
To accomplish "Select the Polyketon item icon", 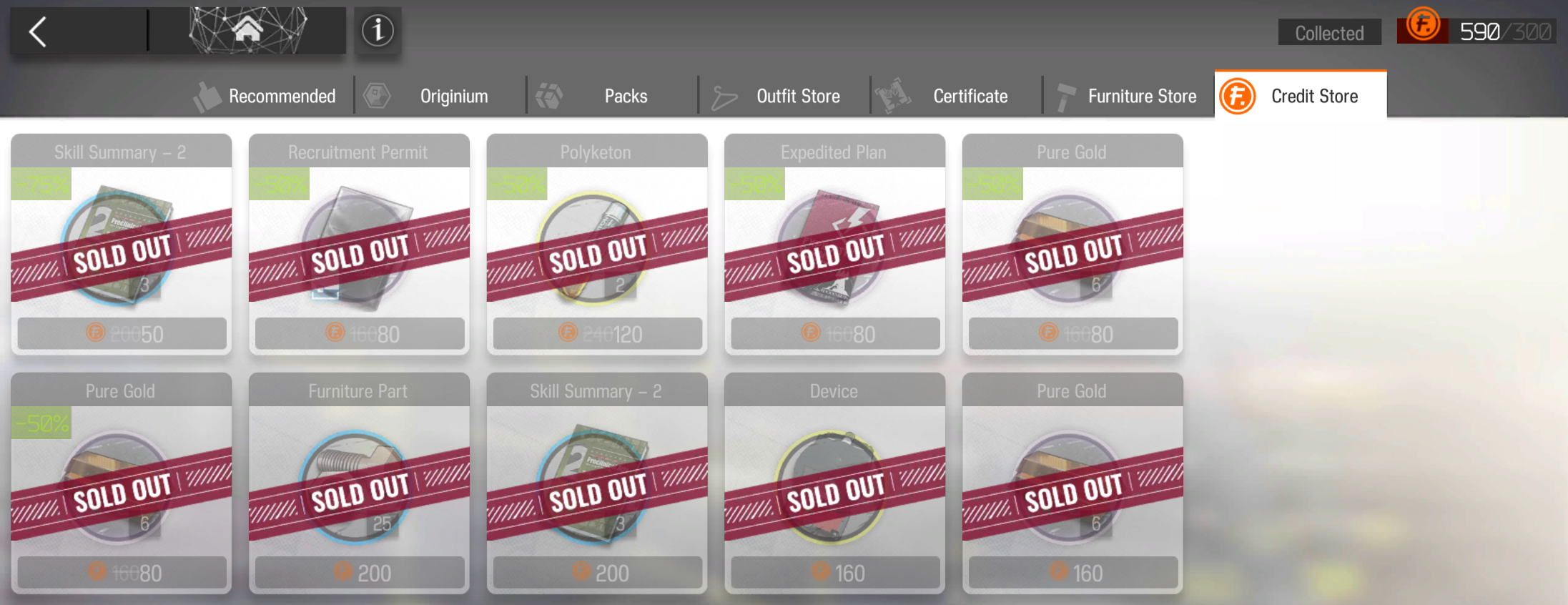I will [x=592, y=247].
